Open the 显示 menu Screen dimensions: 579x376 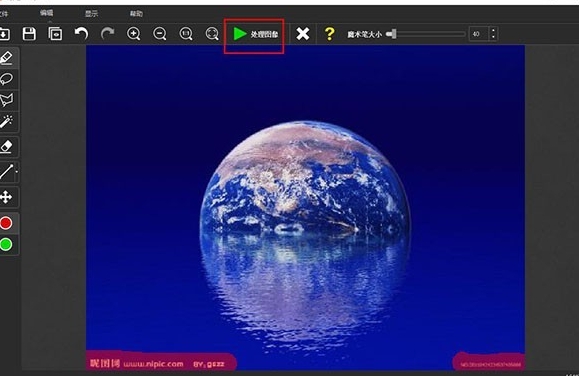[92, 14]
